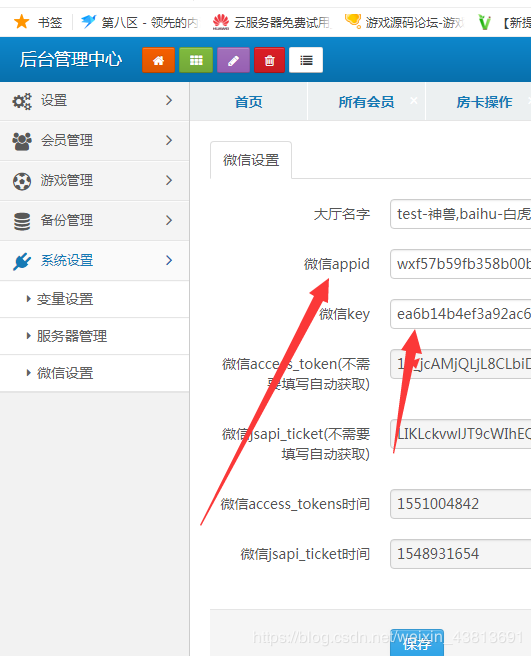Click the white list menu icon
The image size is (531, 656).
click(x=306, y=60)
